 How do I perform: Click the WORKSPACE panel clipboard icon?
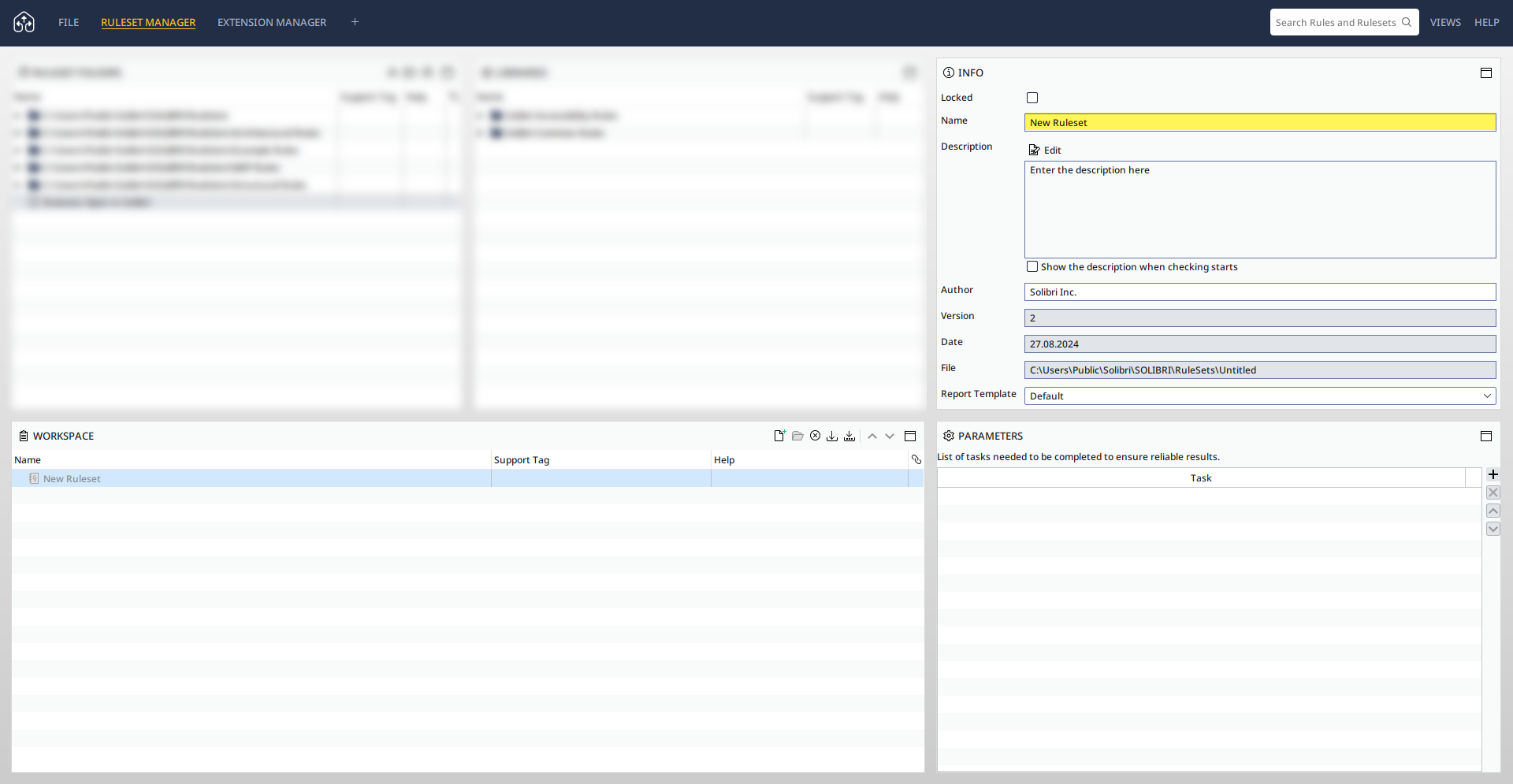[x=24, y=436]
